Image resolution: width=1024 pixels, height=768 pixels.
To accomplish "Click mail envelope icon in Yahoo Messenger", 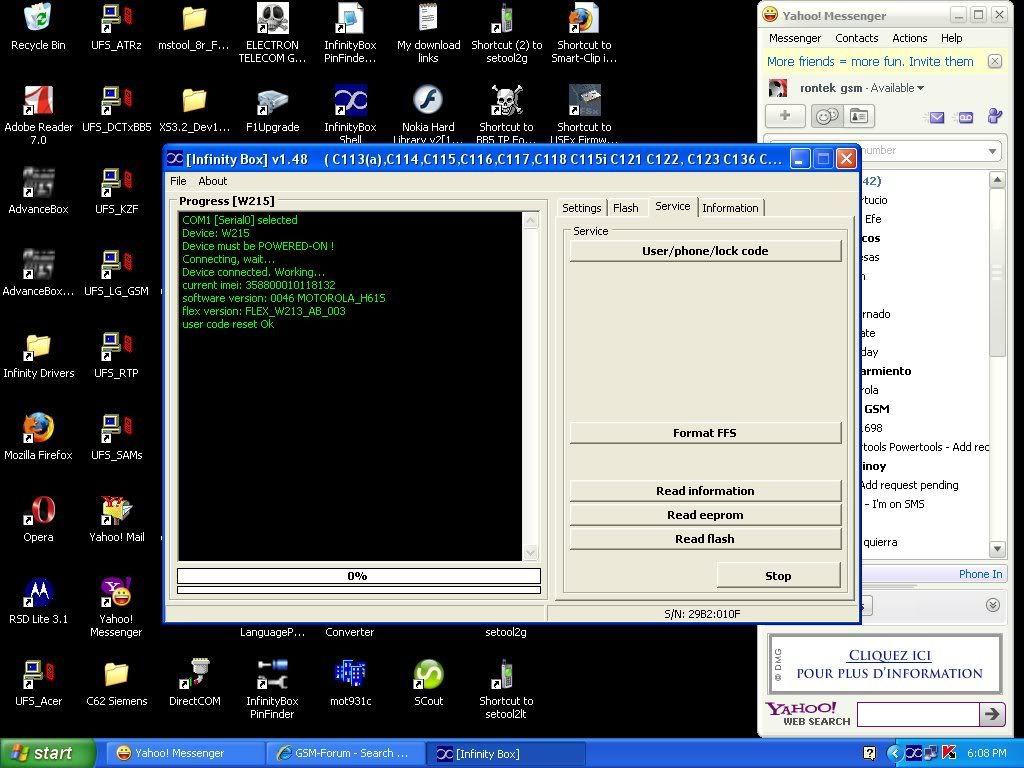I will 936,118.
